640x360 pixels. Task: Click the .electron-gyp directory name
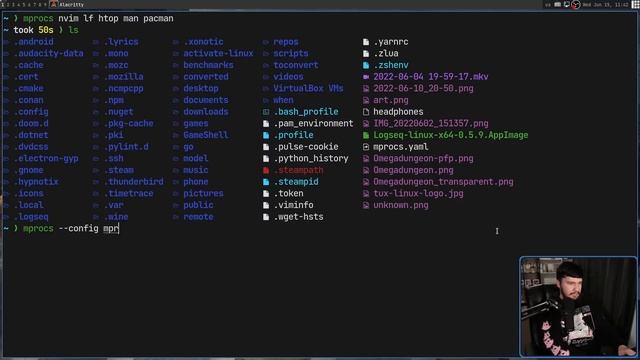pos(46,159)
